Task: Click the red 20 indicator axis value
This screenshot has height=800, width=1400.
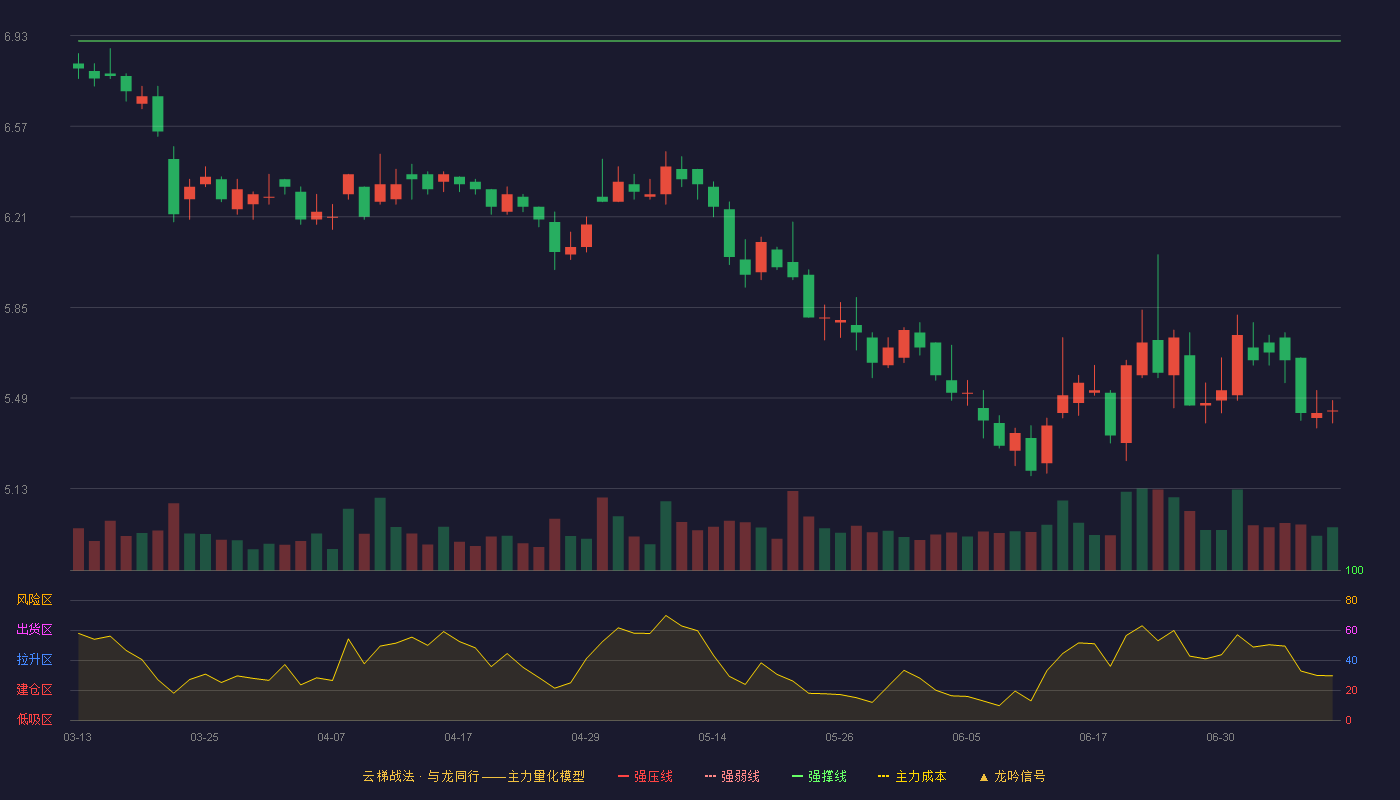Action: (x=1351, y=690)
